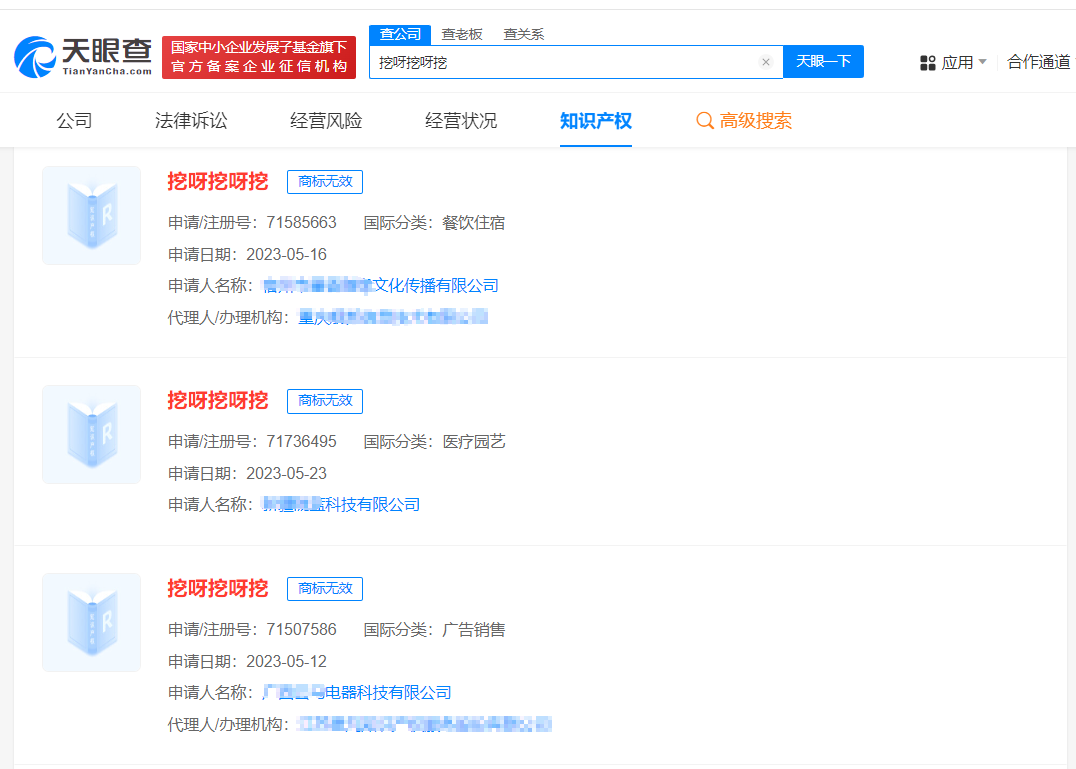
Task: Click 商标无效 tag on 71507586 entry
Action: [x=325, y=589]
